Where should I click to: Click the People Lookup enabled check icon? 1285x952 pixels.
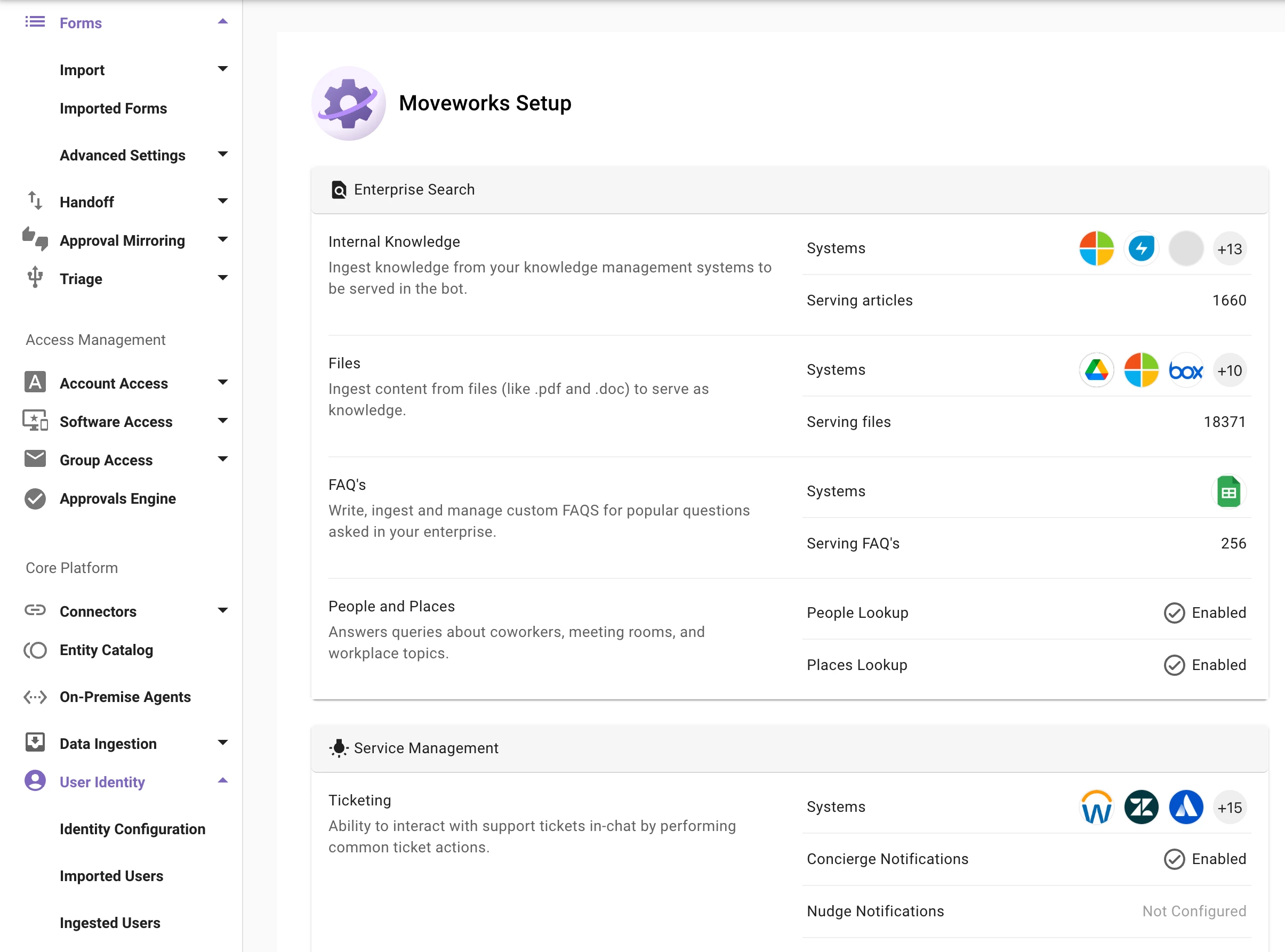pos(1174,613)
